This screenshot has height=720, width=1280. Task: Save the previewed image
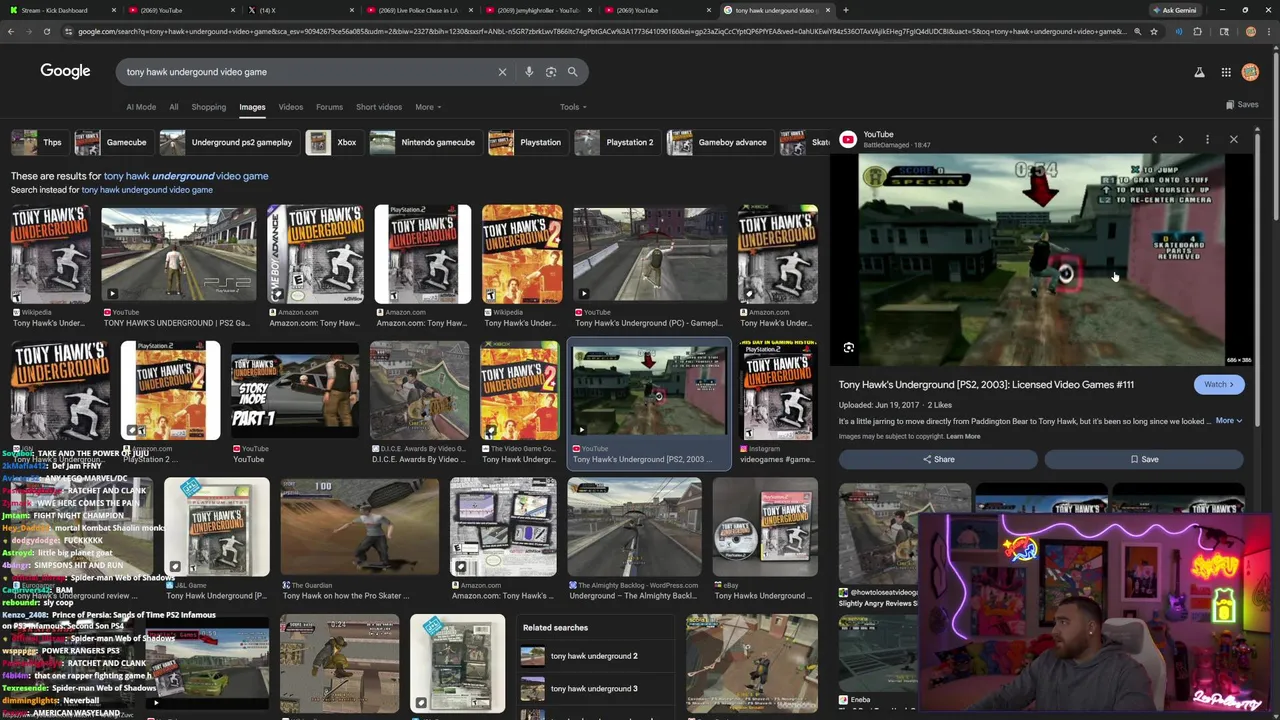1144,459
